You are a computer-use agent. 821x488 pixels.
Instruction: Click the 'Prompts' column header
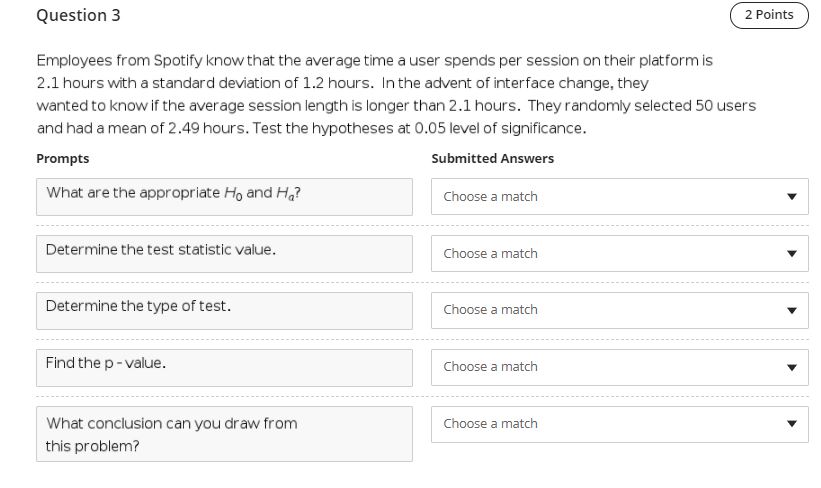62,159
